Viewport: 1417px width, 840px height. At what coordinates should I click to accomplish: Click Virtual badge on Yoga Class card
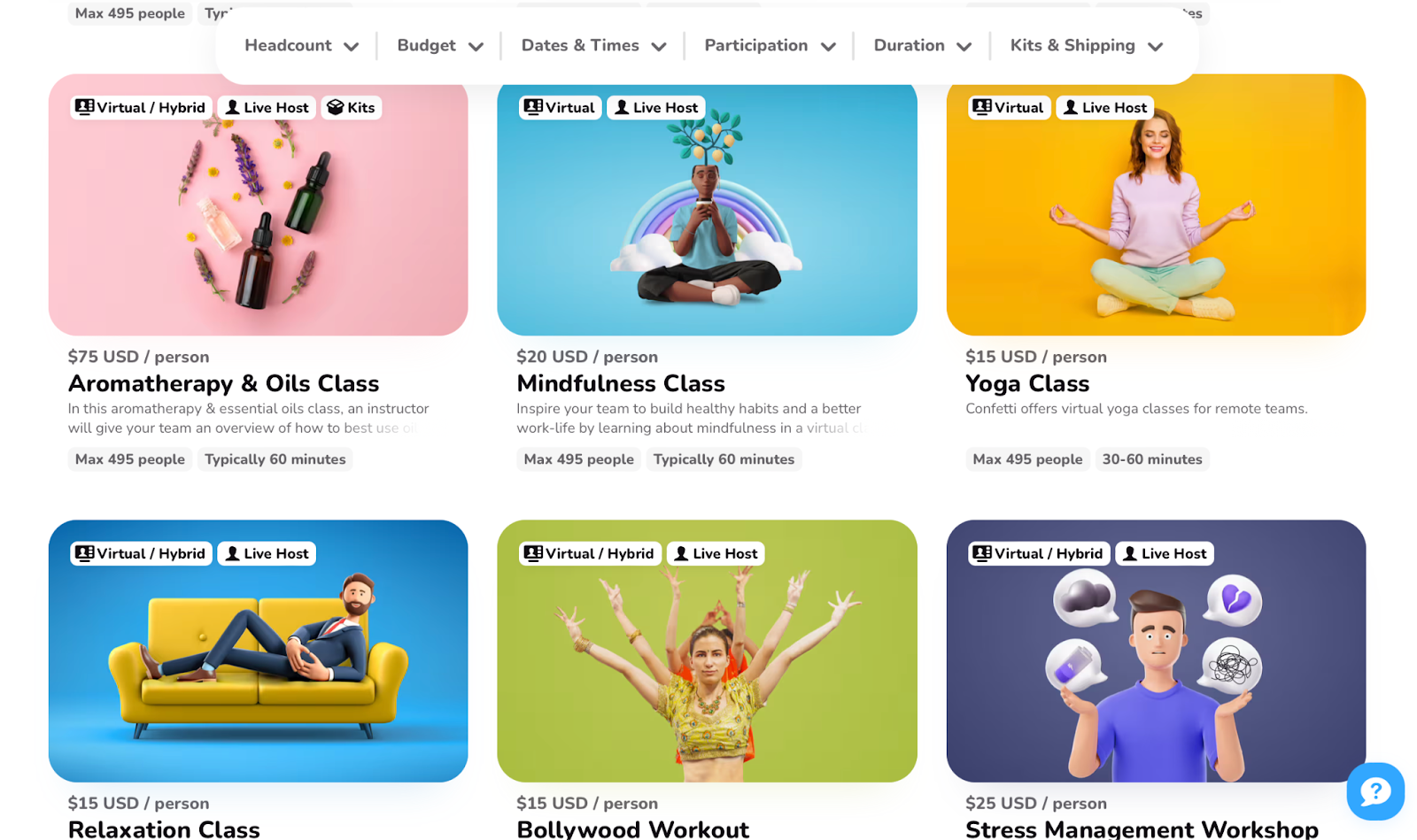1009,107
